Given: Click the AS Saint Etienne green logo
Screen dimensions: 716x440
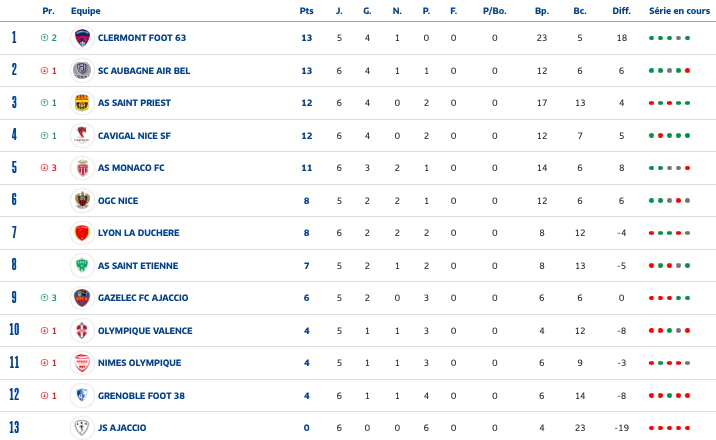Looking at the screenshot, I should coord(82,266).
